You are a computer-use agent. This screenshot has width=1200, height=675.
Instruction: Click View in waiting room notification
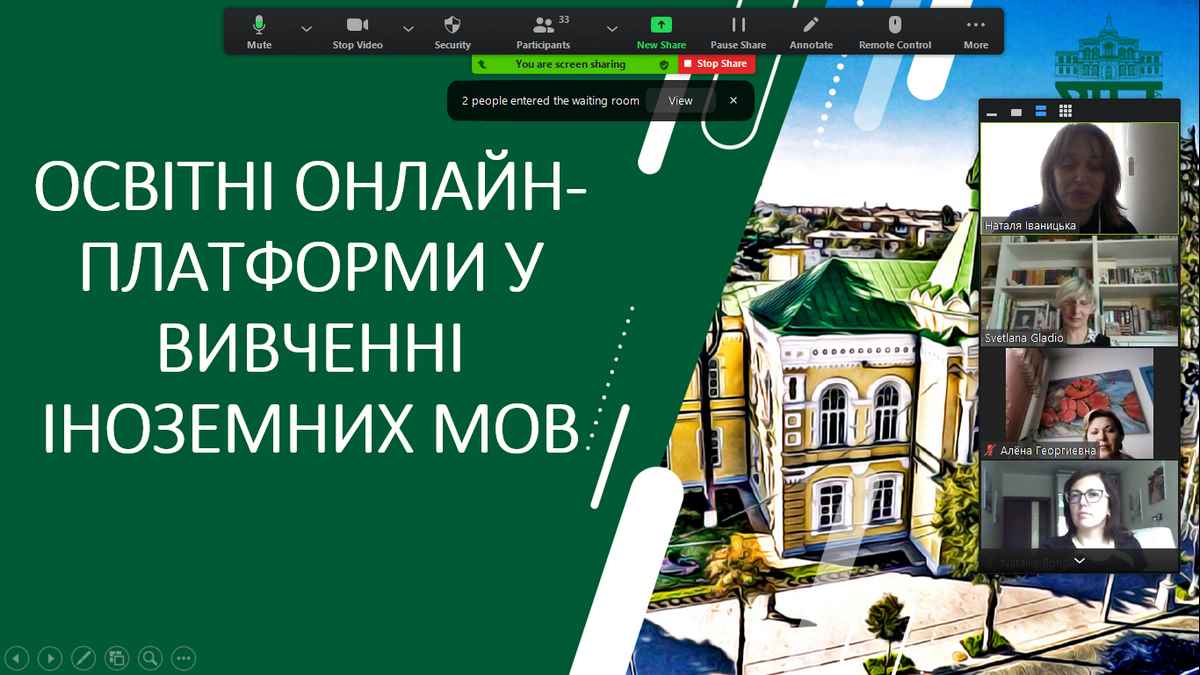(x=680, y=101)
